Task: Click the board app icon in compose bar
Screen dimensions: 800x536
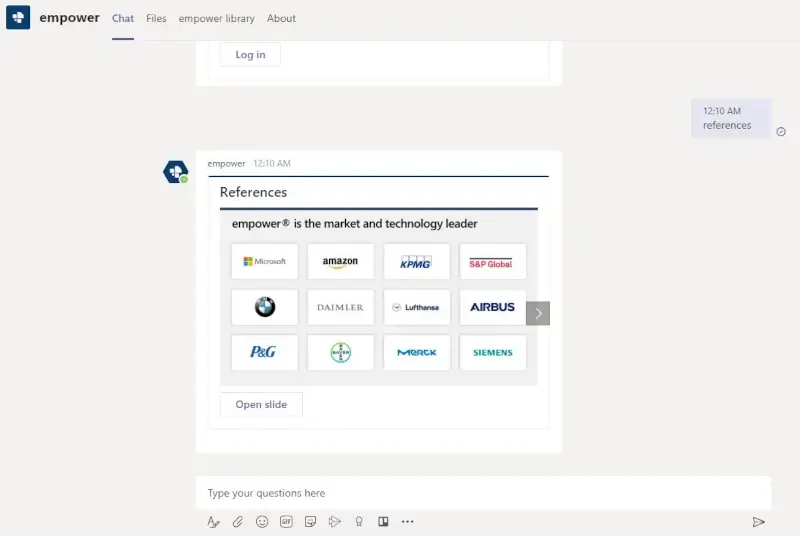Action: click(383, 521)
